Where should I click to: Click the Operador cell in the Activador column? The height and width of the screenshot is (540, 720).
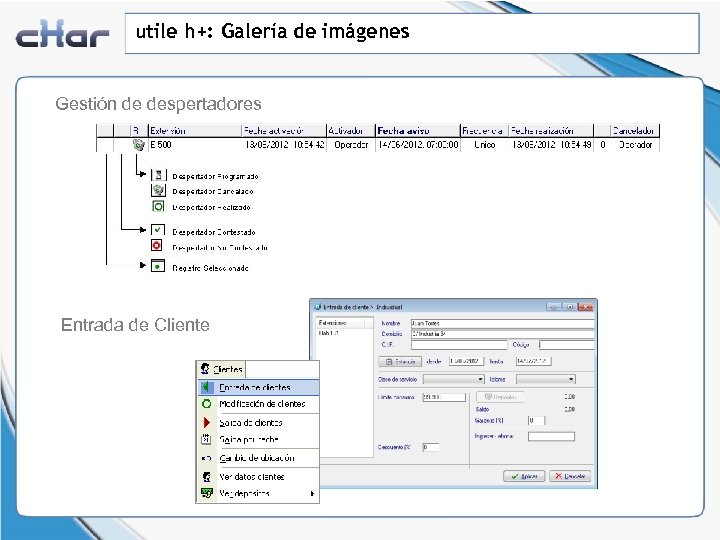coord(351,145)
